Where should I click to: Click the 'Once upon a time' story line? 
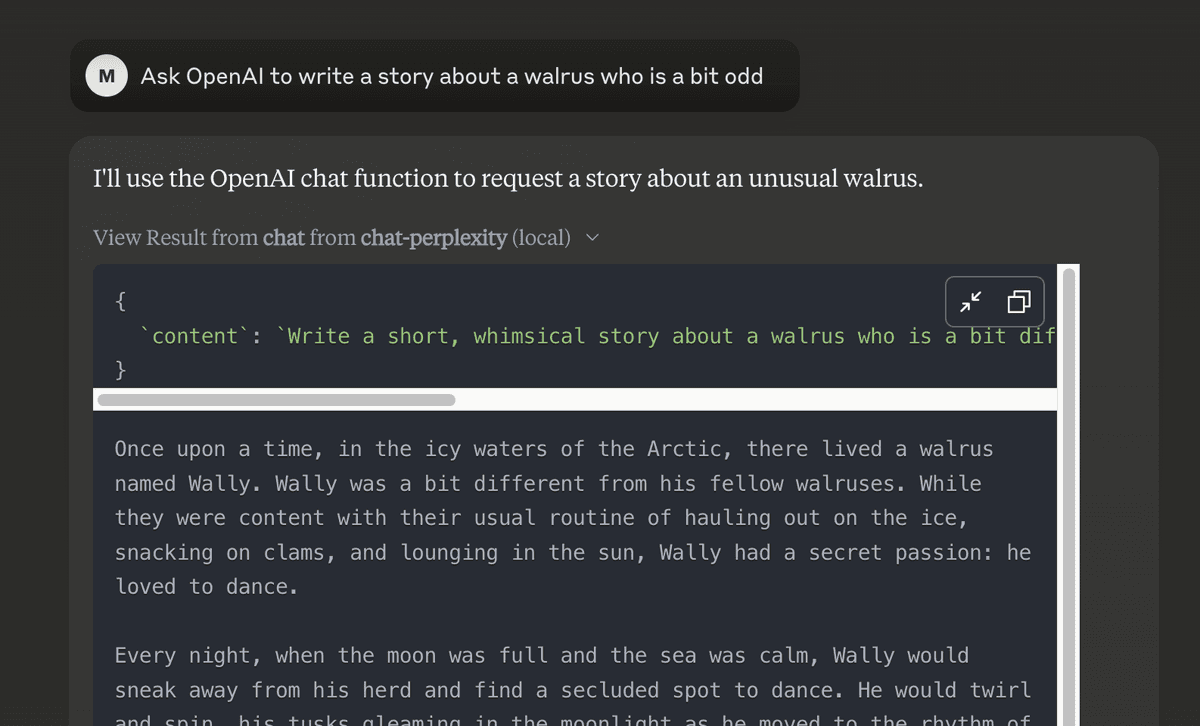point(554,449)
